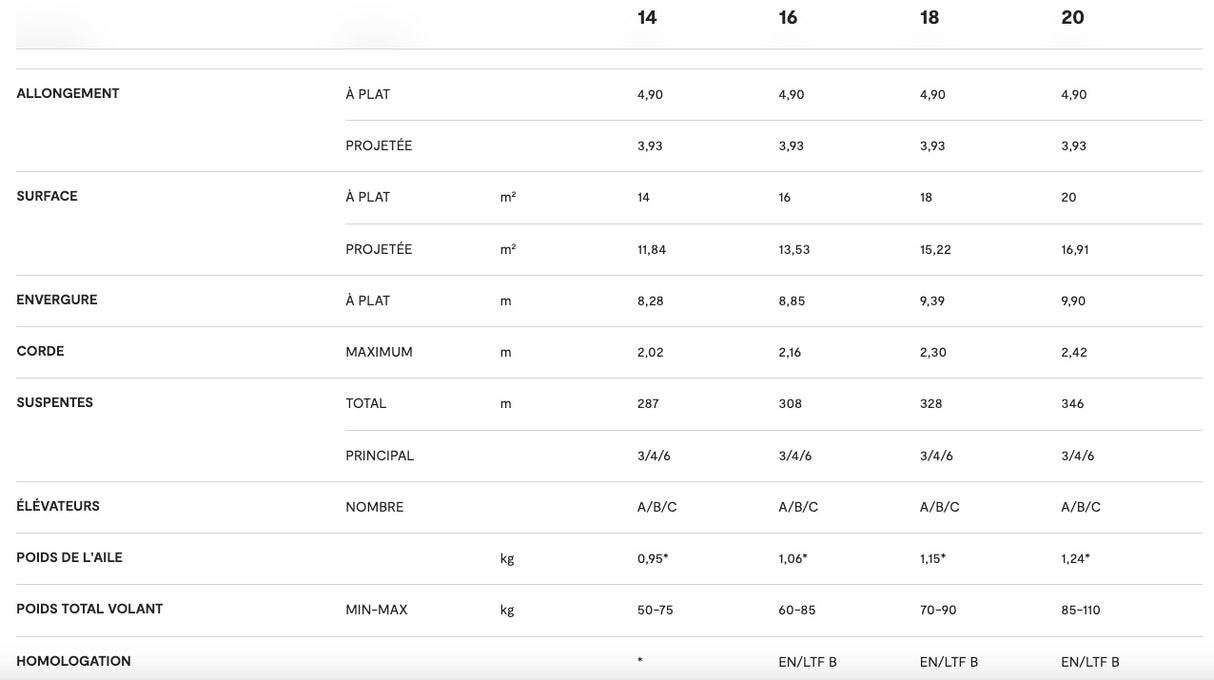
Task: Select the wingspan value 9,39
Action: 932,301
